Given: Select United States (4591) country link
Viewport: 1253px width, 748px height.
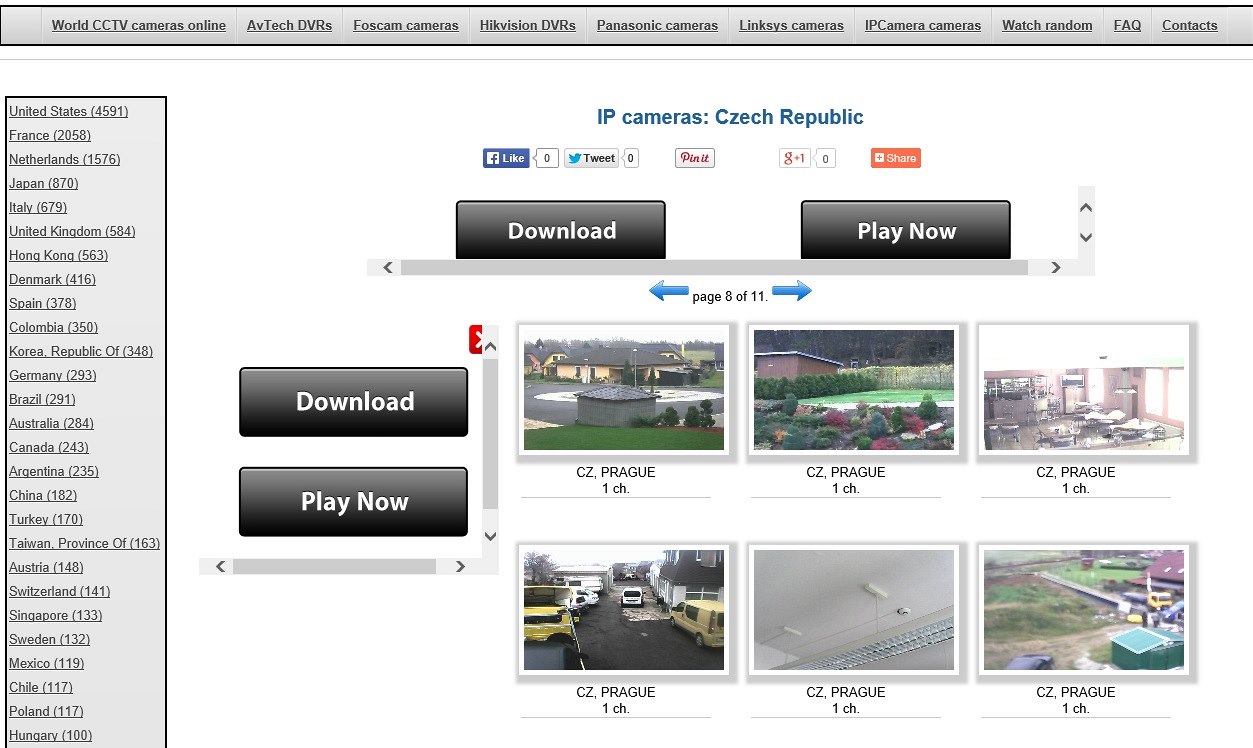Looking at the screenshot, I should 68,112.
